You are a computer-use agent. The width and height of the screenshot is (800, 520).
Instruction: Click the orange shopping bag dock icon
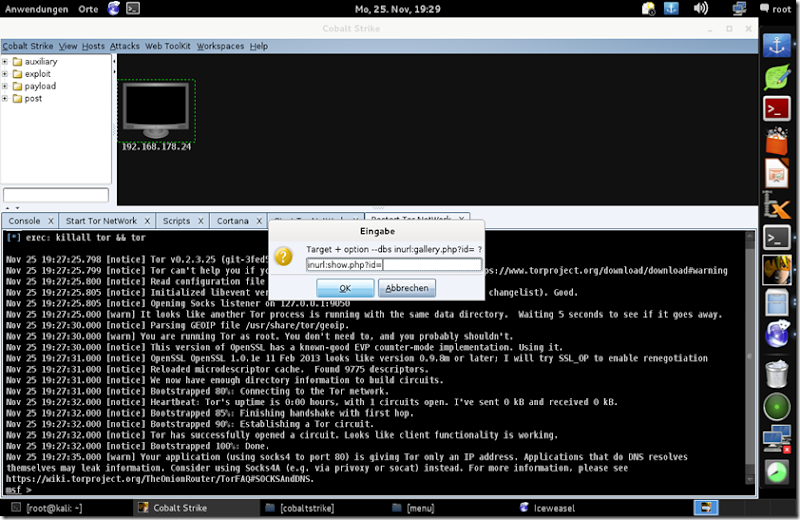(777, 141)
